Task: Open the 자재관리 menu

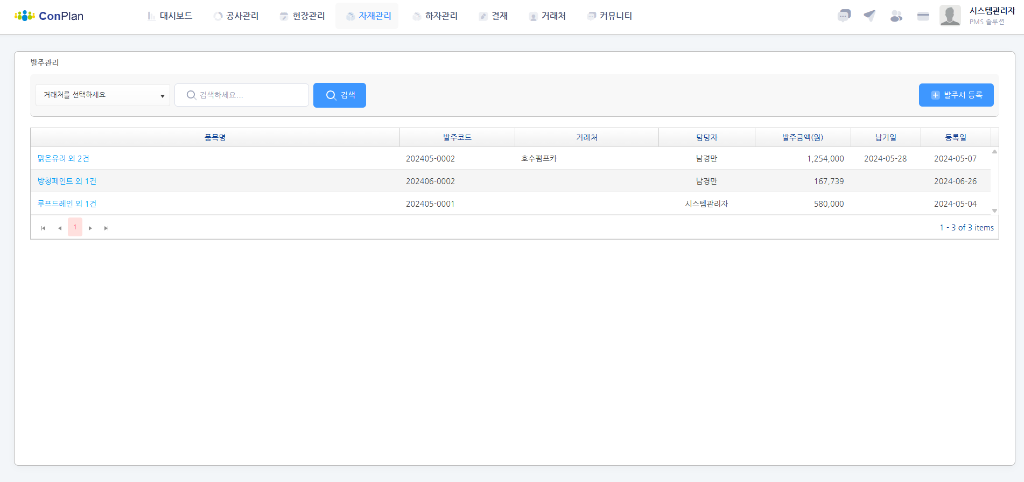Action: click(367, 16)
